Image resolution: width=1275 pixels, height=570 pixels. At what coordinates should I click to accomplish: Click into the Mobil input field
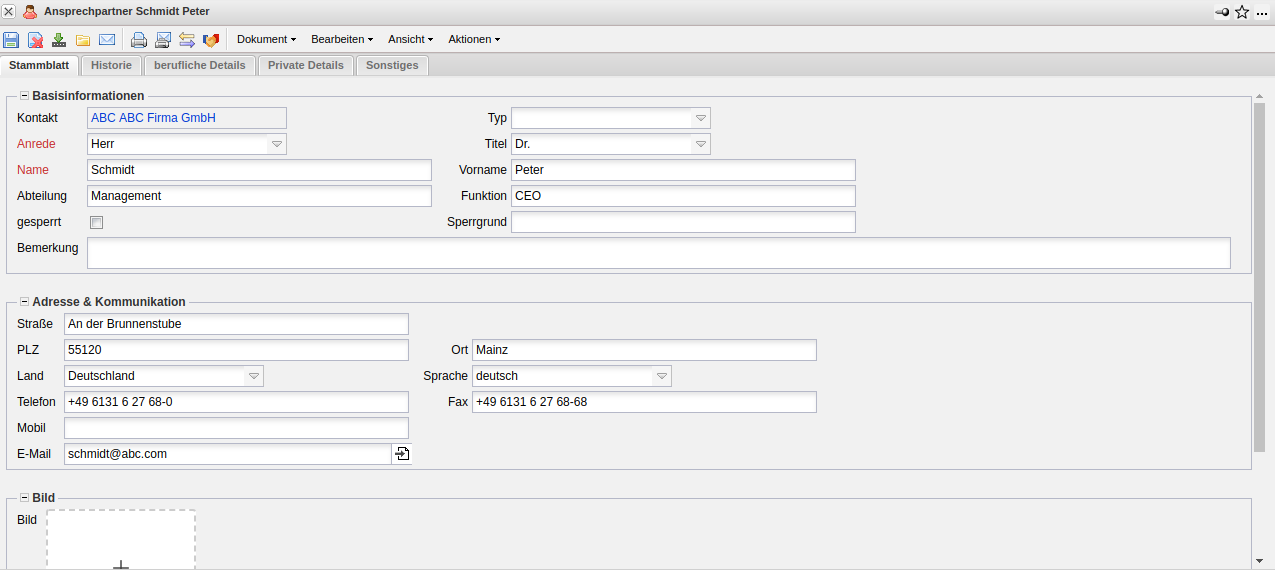pyautogui.click(x=236, y=428)
